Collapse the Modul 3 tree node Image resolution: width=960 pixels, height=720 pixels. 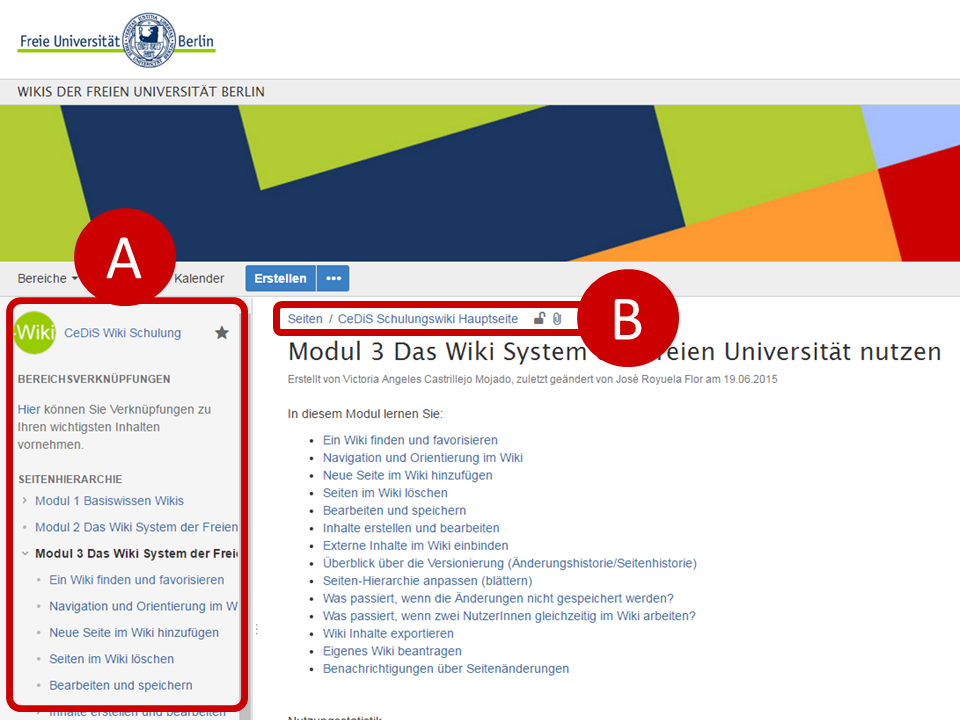pyautogui.click(x=24, y=553)
